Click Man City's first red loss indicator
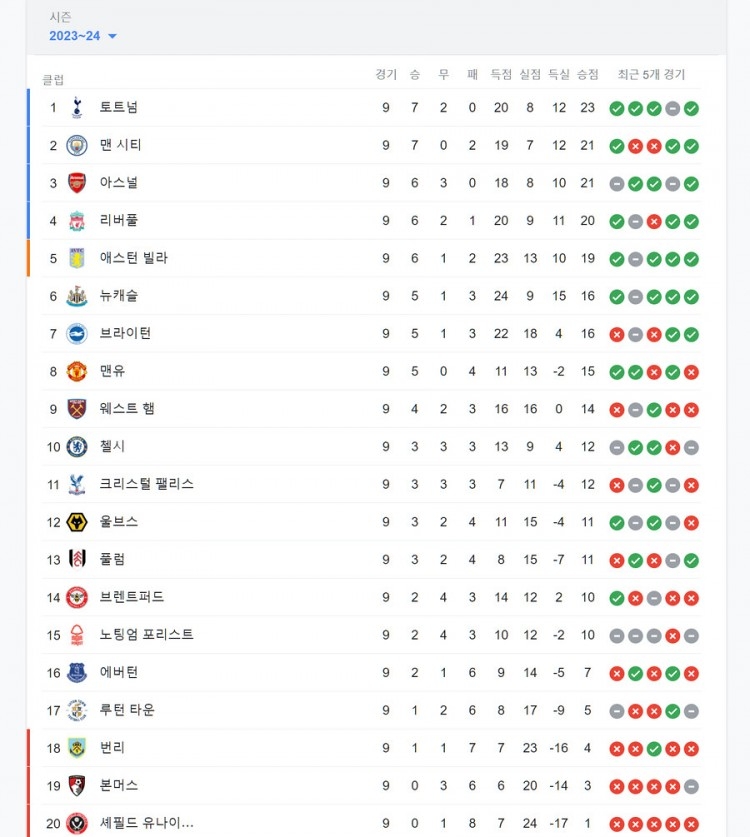Screen dimensions: 750x837 635,146
